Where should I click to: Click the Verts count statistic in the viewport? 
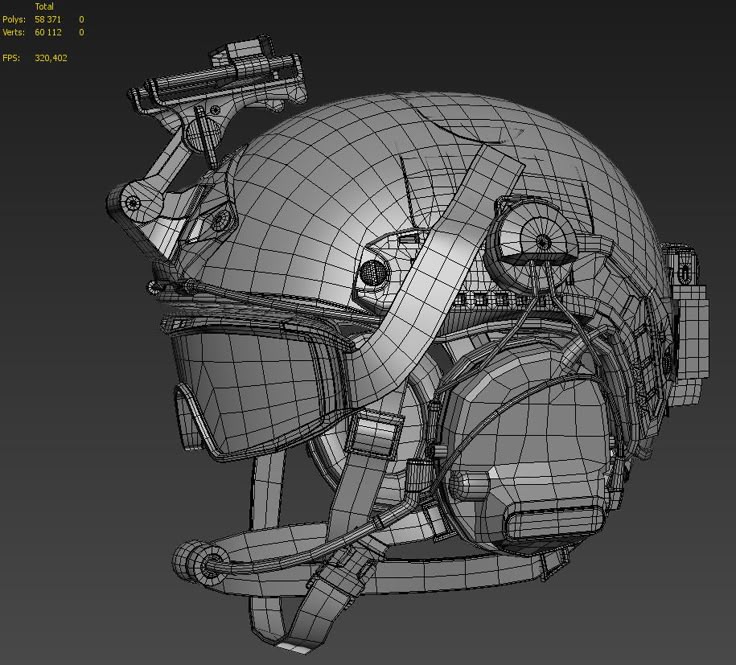tap(48, 33)
